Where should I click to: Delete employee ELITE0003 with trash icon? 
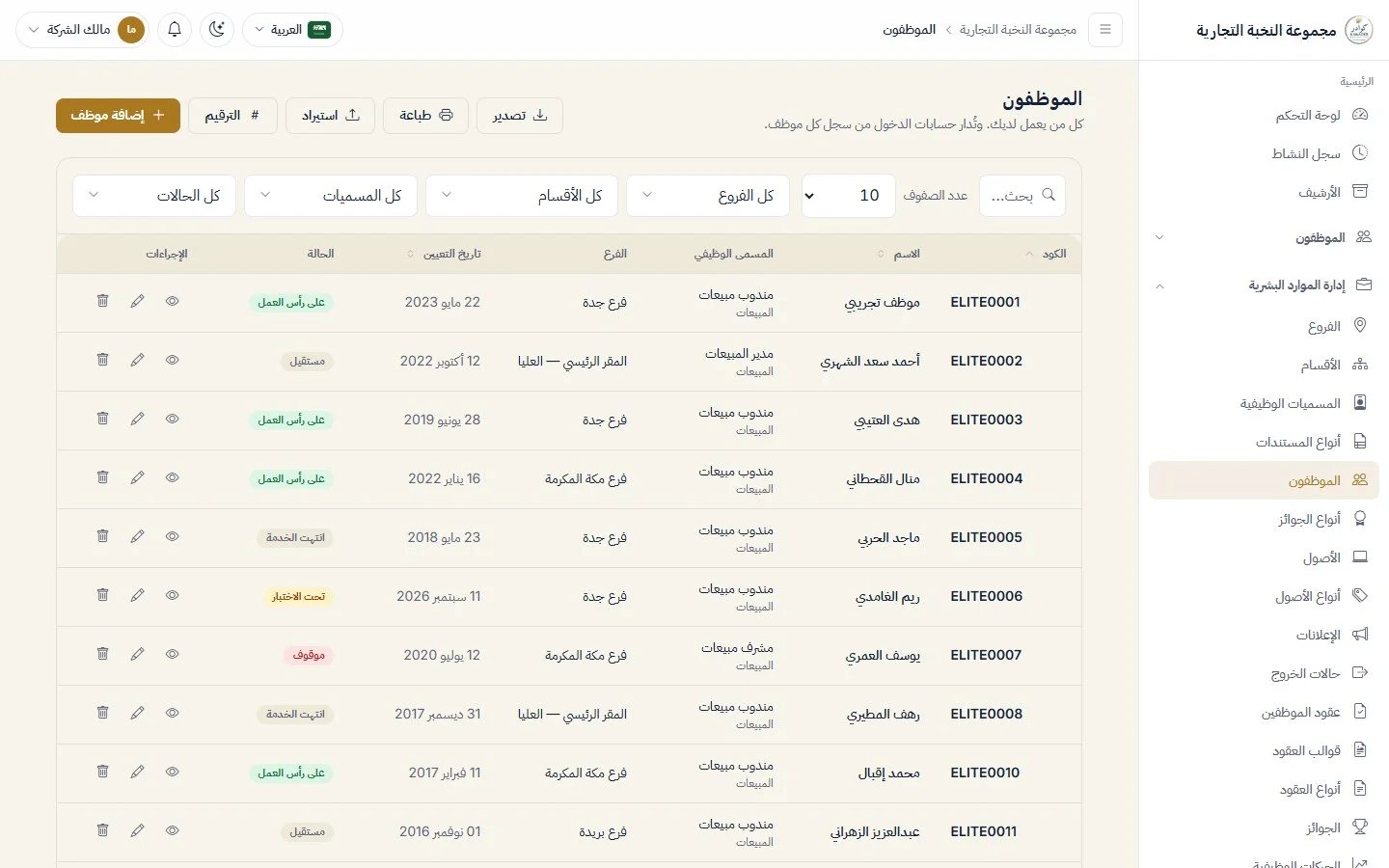102,419
